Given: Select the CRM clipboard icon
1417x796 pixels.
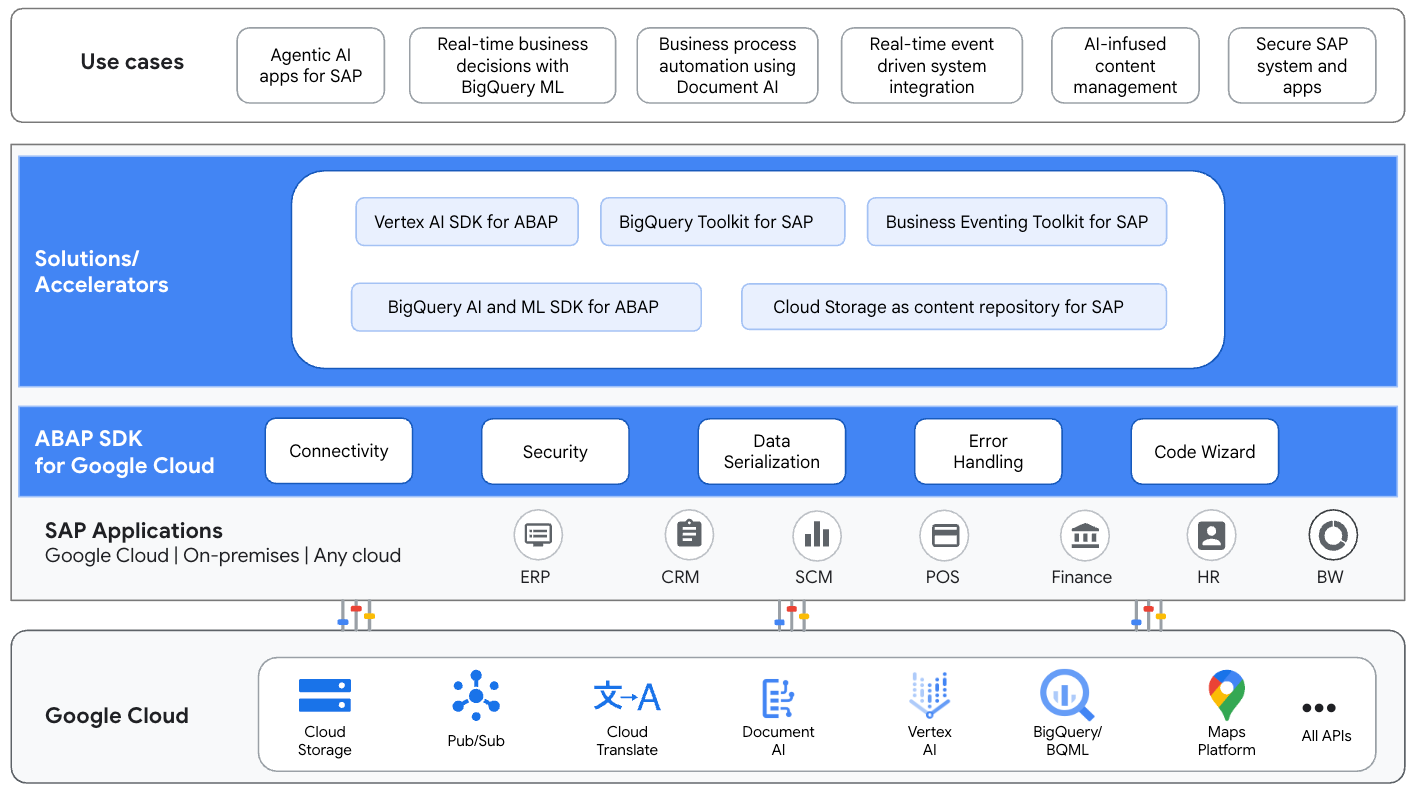Looking at the screenshot, I should click(687, 534).
